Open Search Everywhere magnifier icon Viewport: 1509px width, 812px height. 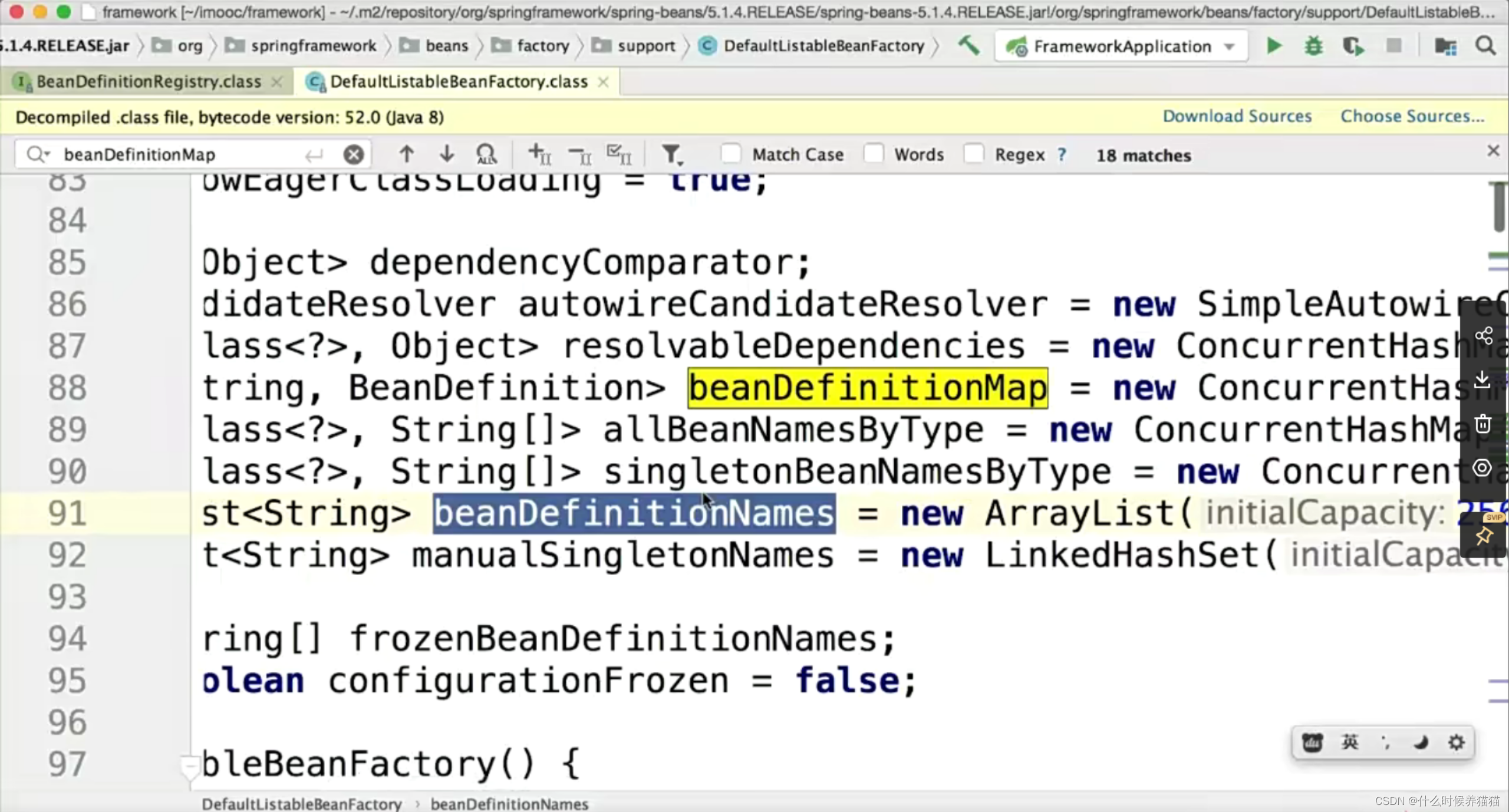pyautogui.click(x=1486, y=46)
